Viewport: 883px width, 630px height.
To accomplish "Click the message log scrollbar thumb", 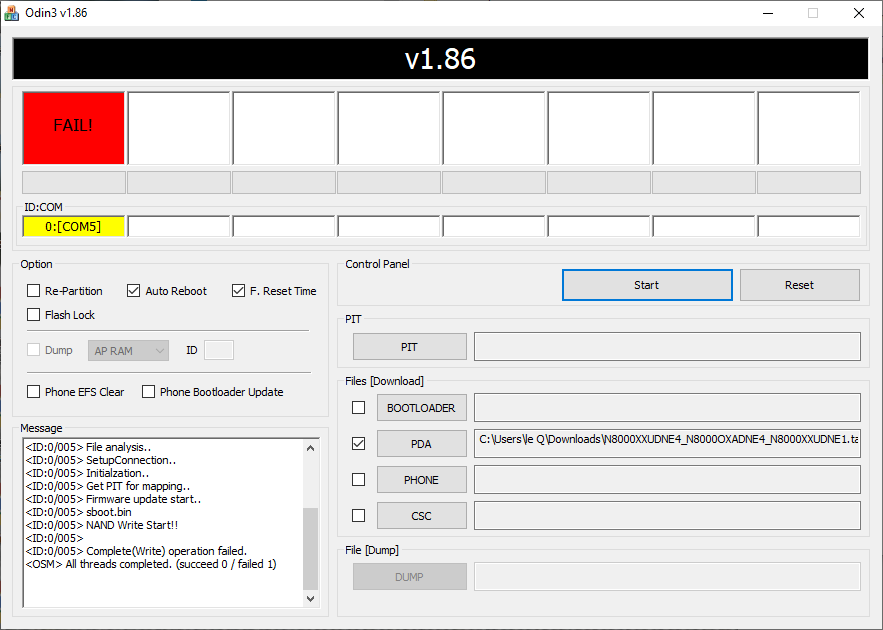I will pos(310,548).
